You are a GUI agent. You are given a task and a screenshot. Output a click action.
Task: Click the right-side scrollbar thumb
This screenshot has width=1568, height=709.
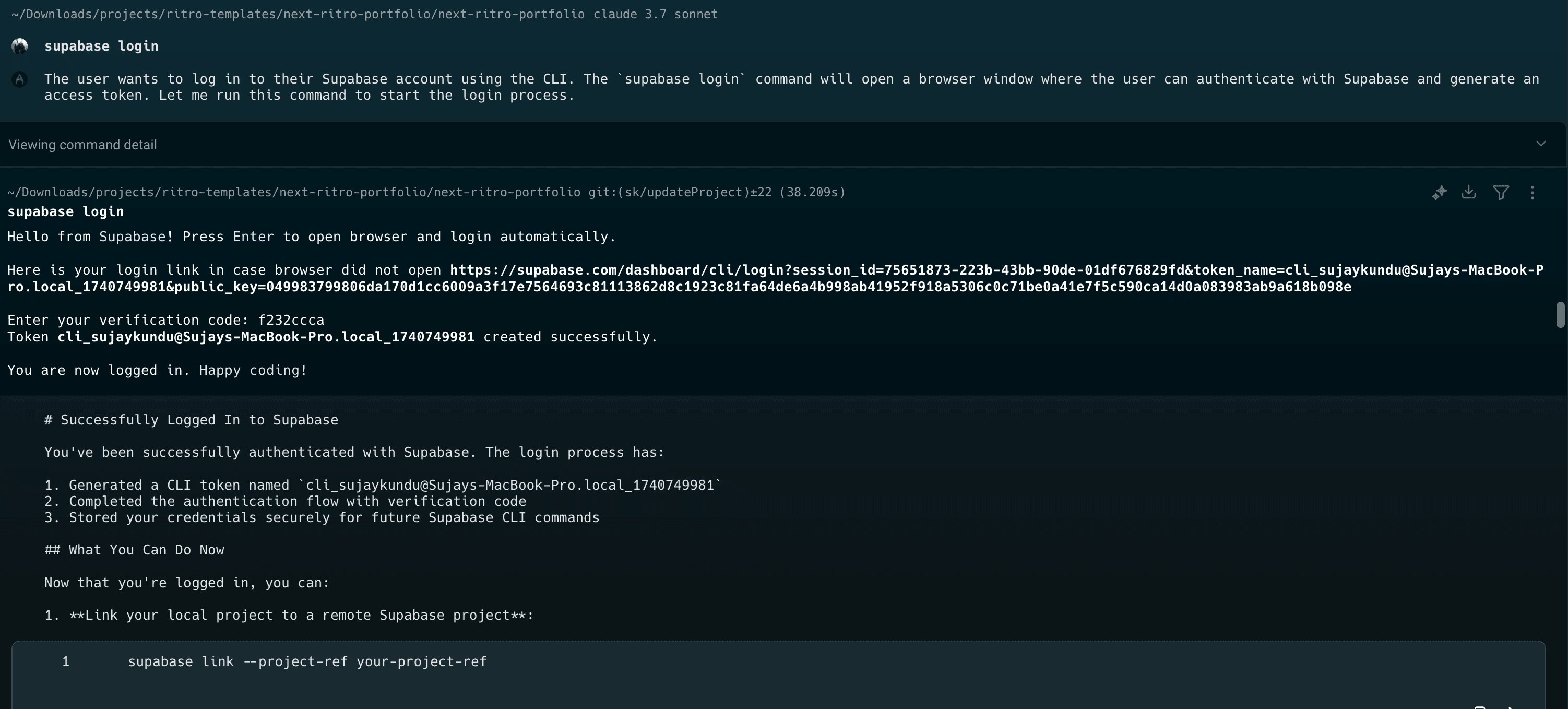(x=1560, y=314)
